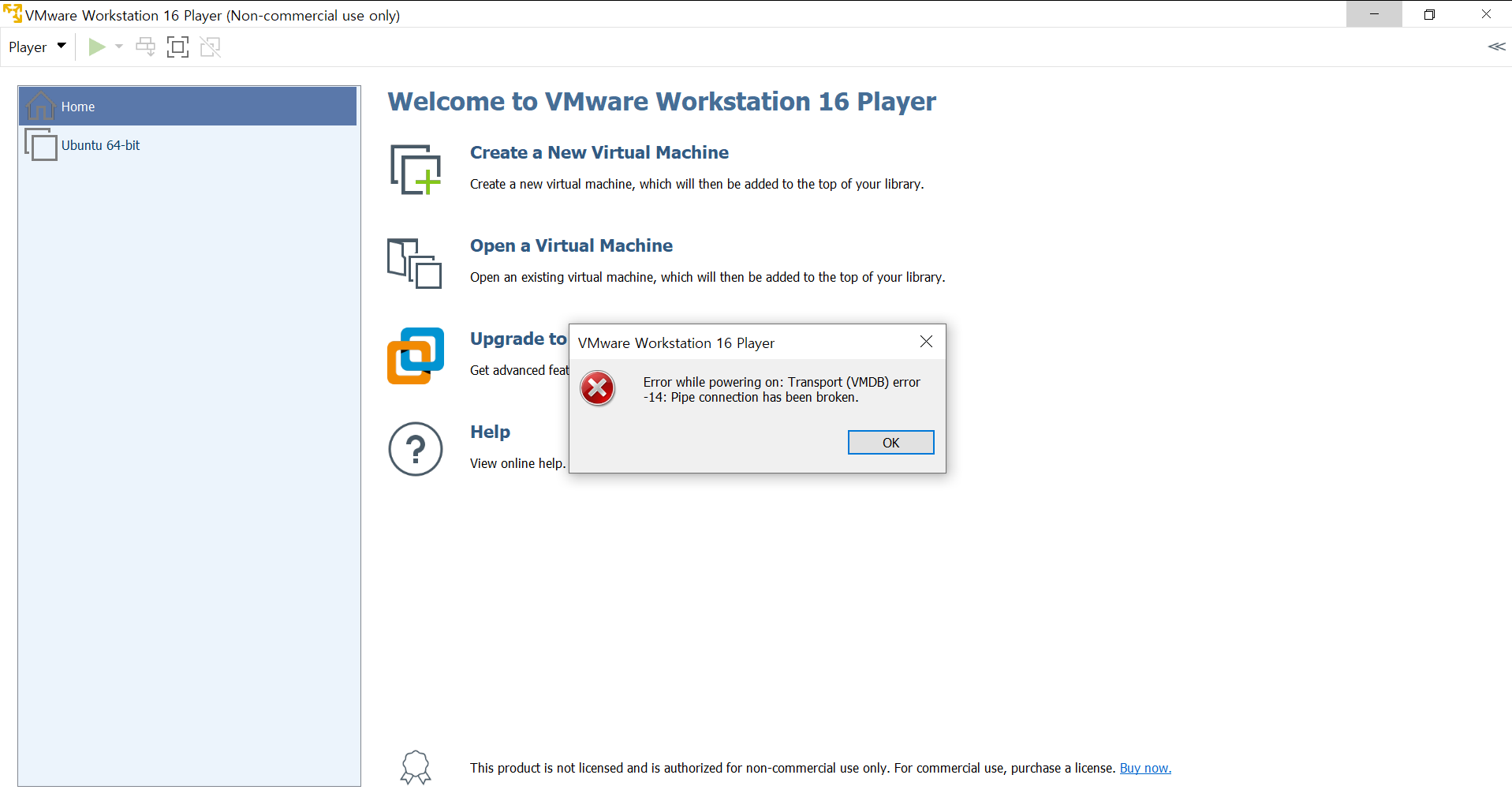The height and width of the screenshot is (801, 1512).
Task: Click Send Ctrl+Alt+Del toolbar icon
Action: (x=145, y=47)
